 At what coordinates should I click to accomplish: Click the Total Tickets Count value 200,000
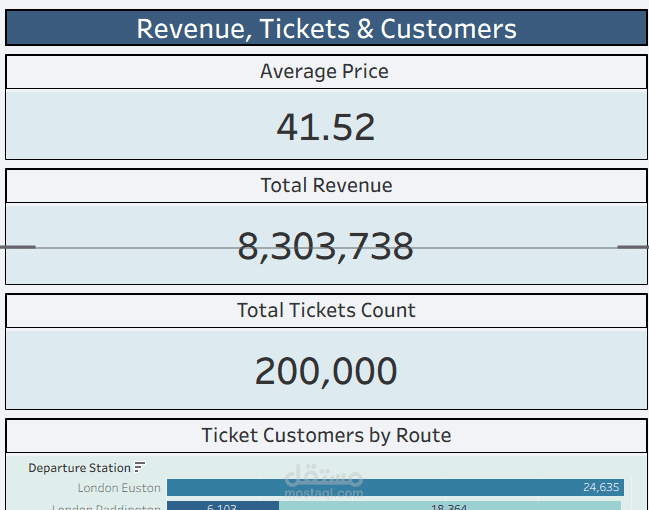click(326, 371)
